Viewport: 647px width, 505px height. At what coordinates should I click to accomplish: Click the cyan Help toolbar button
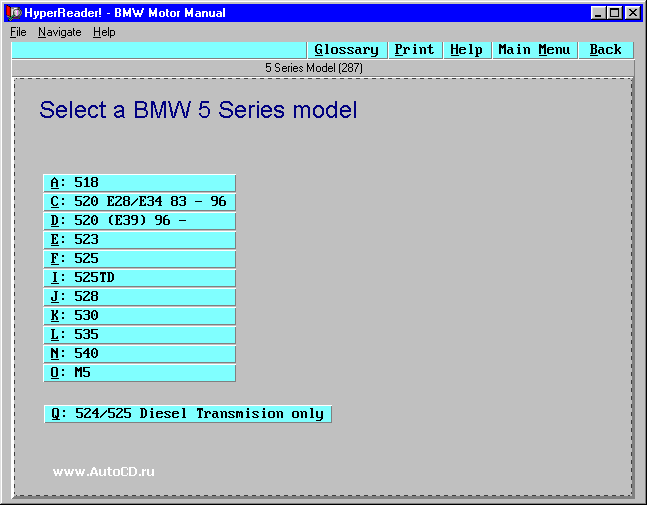click(466, 50)
